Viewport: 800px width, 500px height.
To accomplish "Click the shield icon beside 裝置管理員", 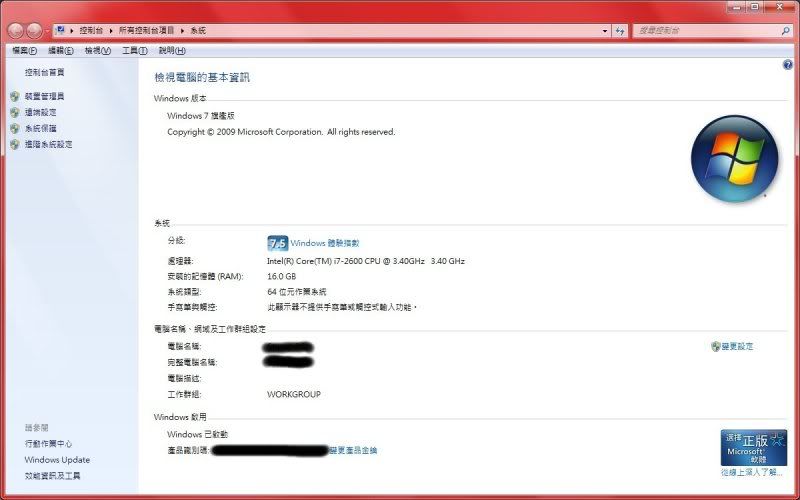I will [x=15, y=96].
